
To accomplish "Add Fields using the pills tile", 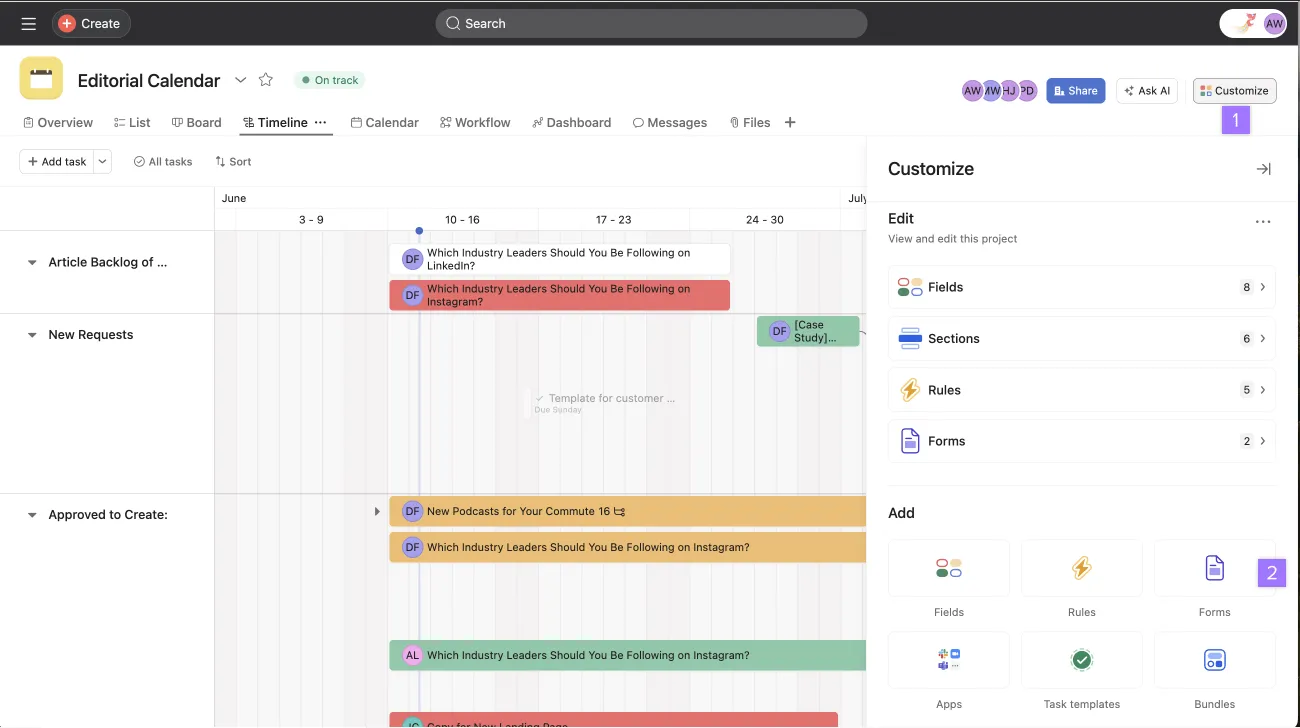I will 949,568.
